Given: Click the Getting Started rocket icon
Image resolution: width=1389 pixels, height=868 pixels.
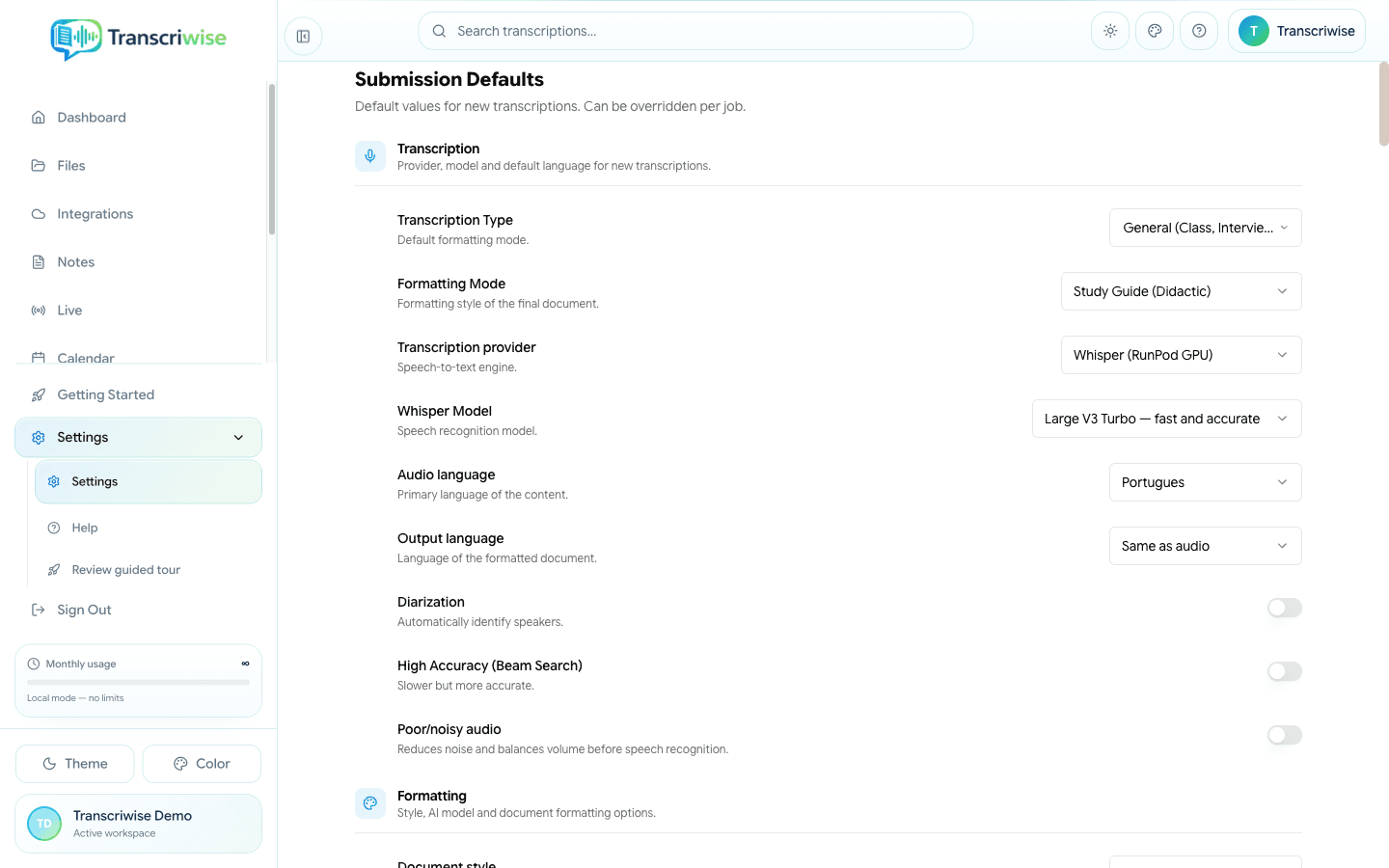Looking at the screenshot, I should (39, 394).
